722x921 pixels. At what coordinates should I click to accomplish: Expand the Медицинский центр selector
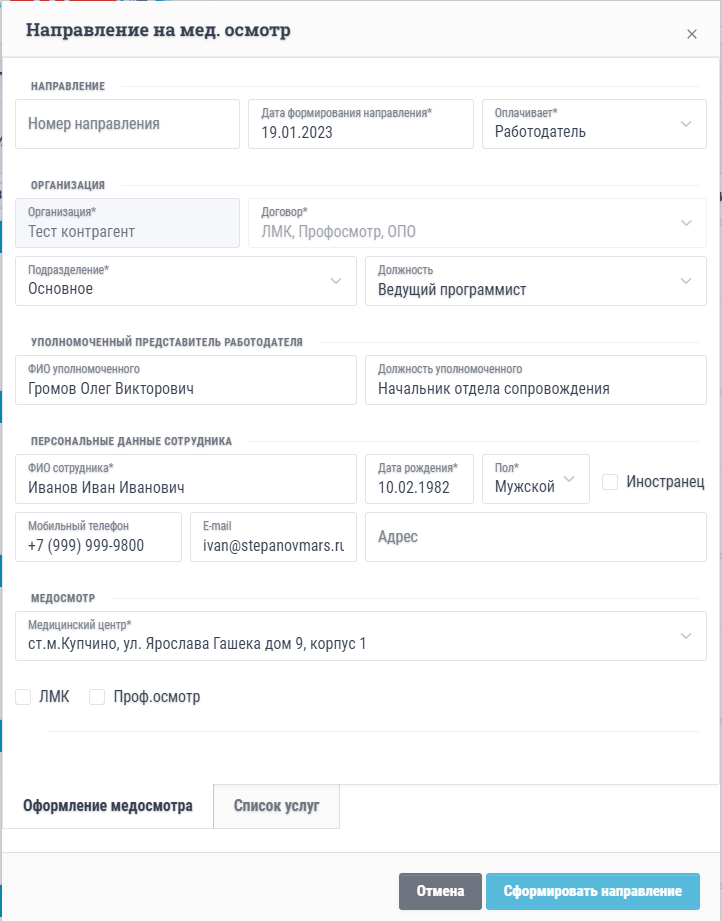(x=361, y=636)
